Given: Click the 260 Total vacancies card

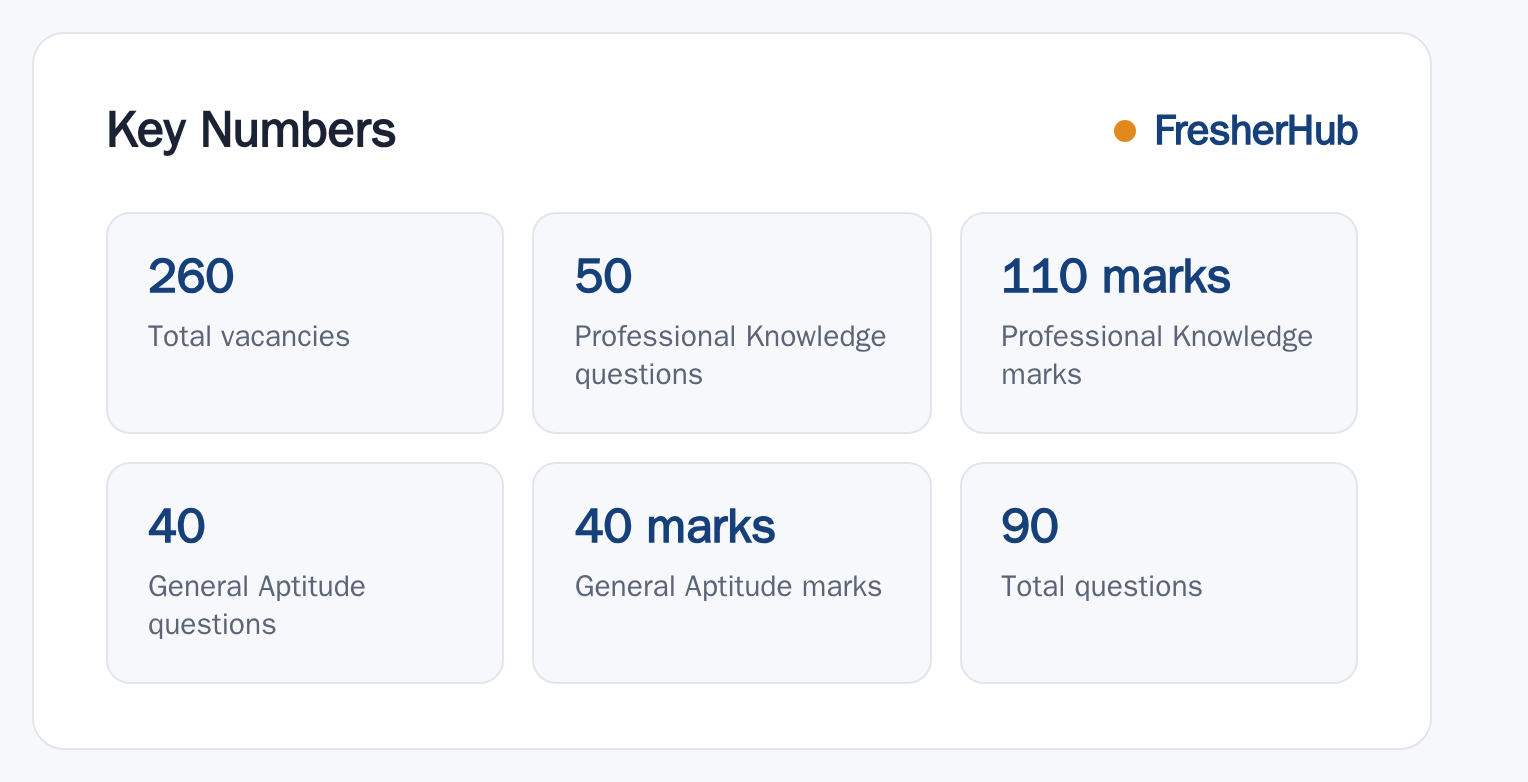Looking at the screenshot, I should pos(305,323).
